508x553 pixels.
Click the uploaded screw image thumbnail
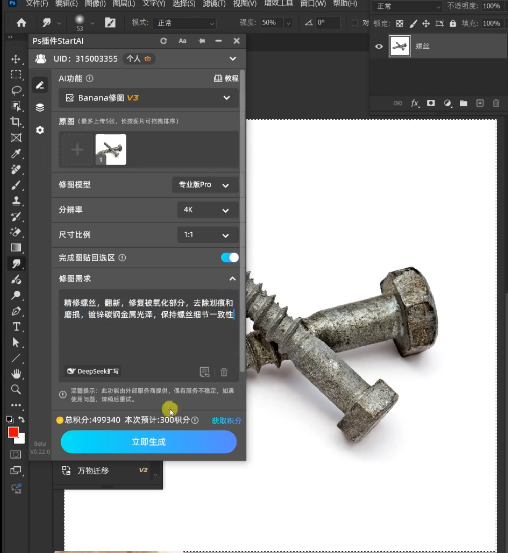(x=111, y=149)
